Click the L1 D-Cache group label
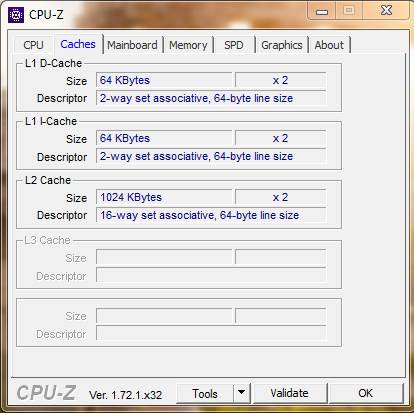 point(53,63)
